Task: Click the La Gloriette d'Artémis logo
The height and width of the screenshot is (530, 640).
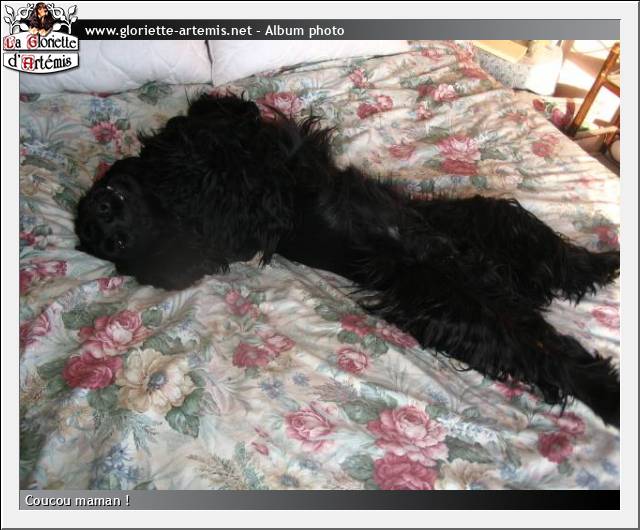Action: (x=40, y=38)
